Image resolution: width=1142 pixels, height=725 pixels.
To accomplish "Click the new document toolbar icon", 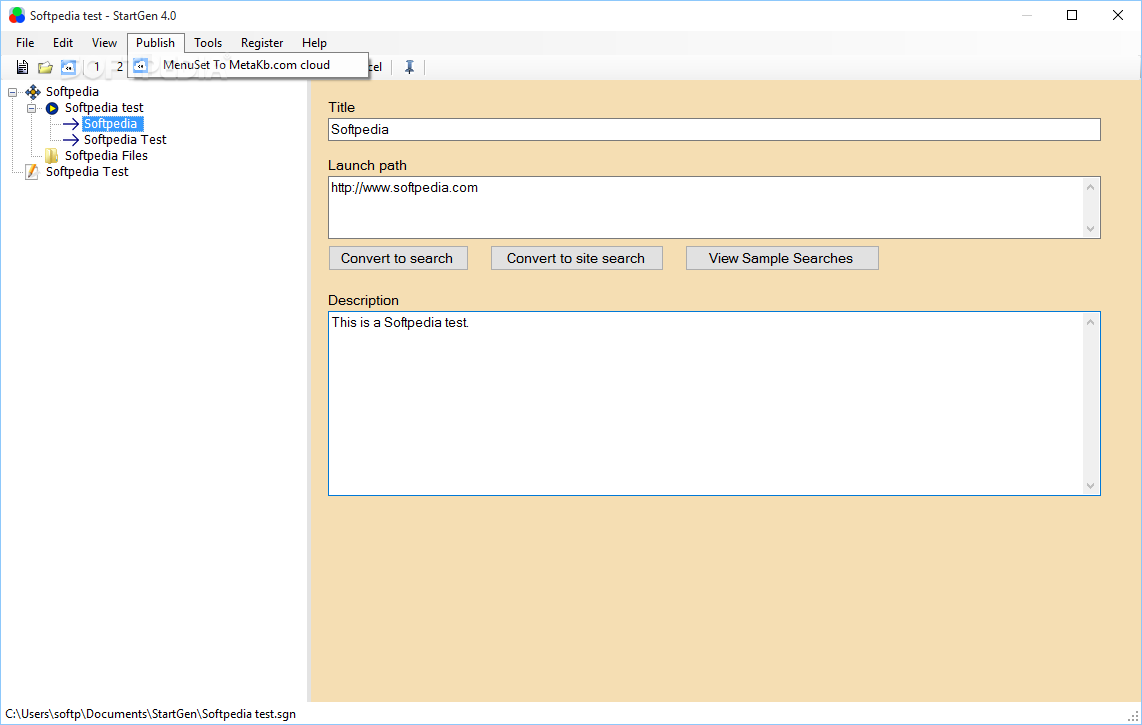I will click(23, 67).
